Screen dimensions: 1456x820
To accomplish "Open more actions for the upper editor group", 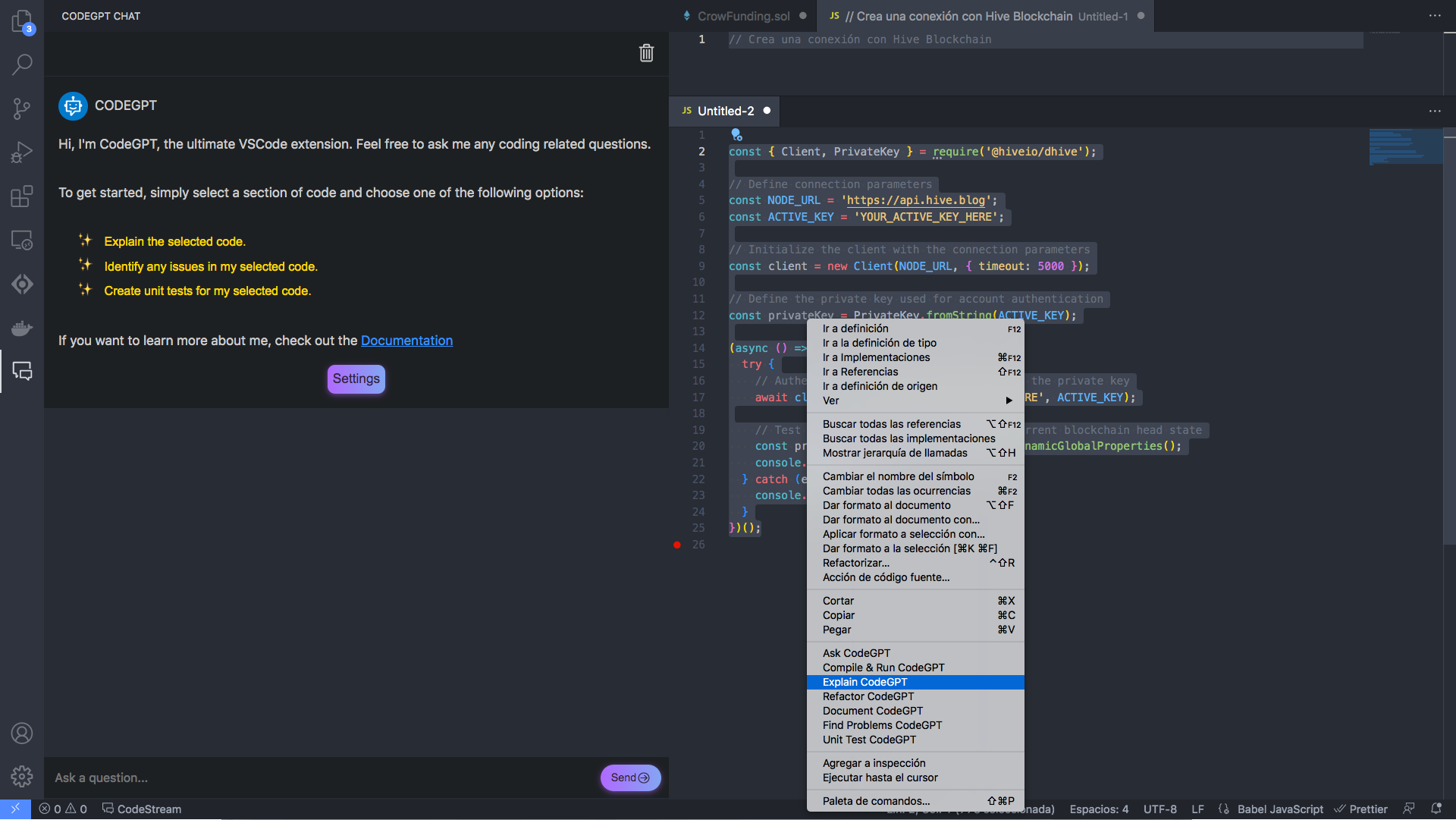I will (x=1435, y=16).
